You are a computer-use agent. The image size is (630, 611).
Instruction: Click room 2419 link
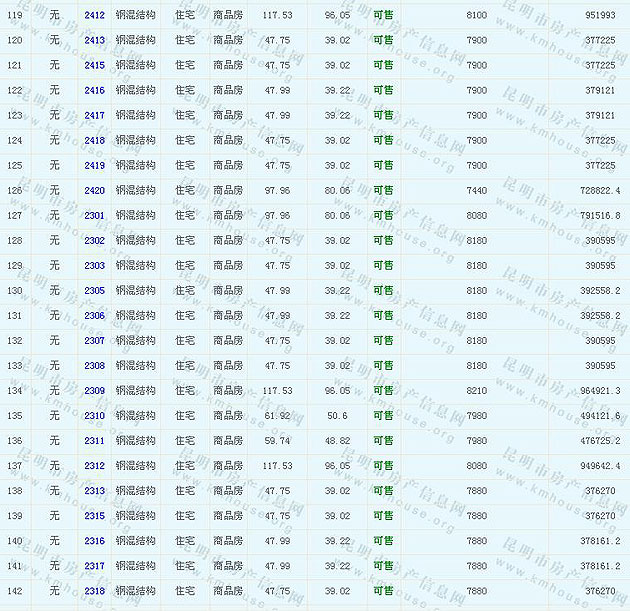[94, 166]
